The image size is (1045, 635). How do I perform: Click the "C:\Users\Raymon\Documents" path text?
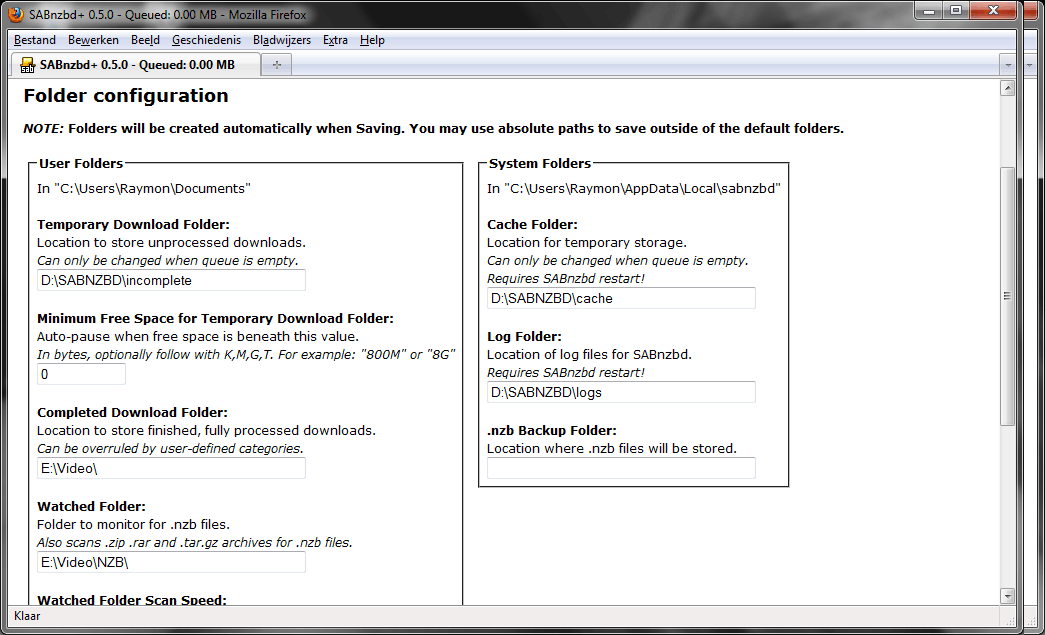pyautogui.click(x=152, y=189)
